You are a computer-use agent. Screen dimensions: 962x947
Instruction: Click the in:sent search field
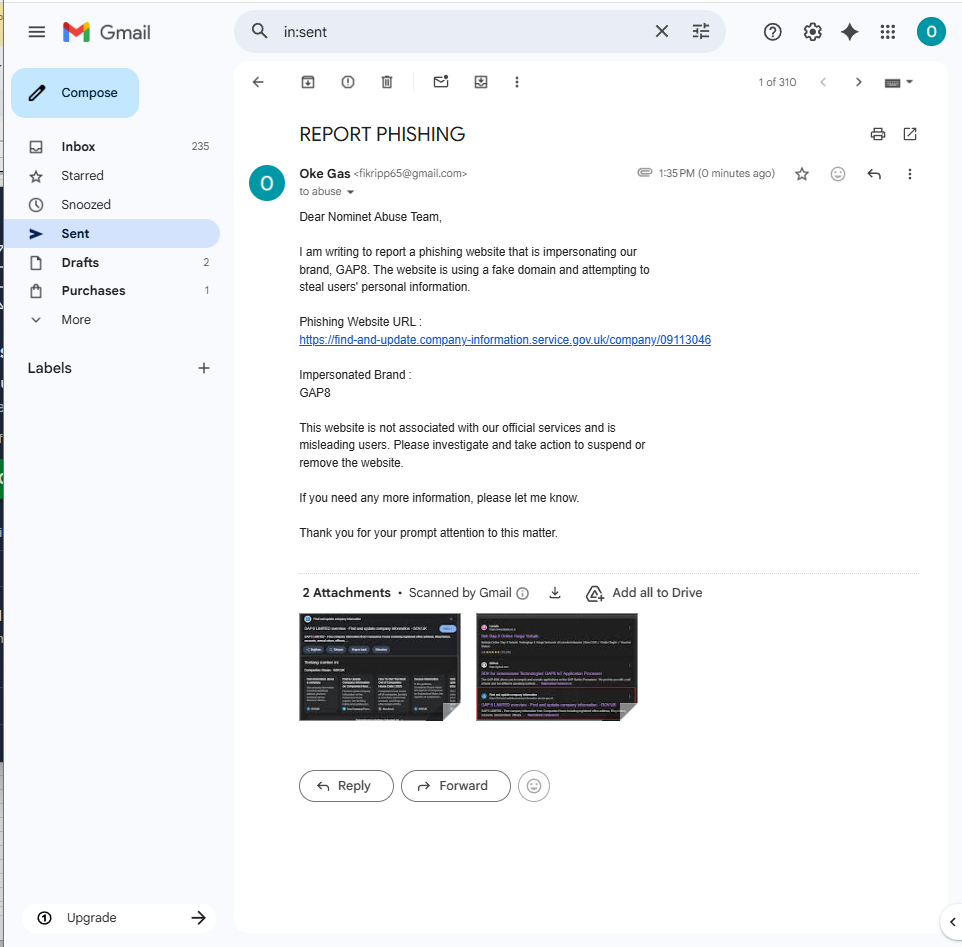(460, 31)
